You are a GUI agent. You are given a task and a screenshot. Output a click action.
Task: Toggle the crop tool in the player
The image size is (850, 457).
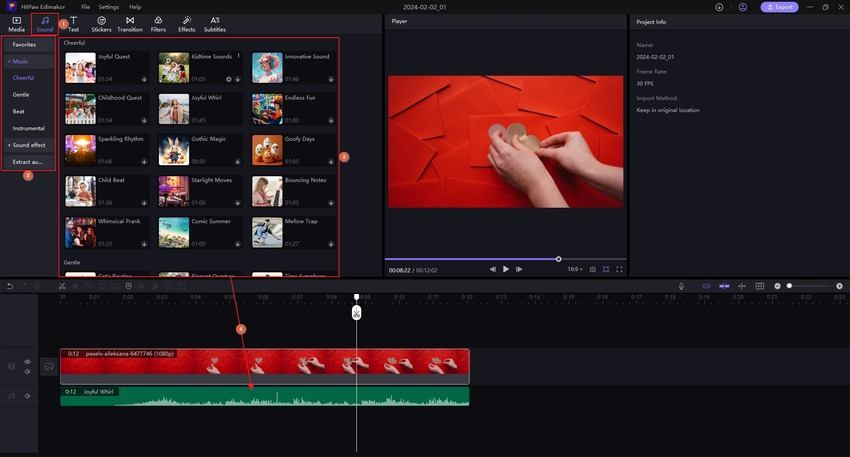(606, 269)
